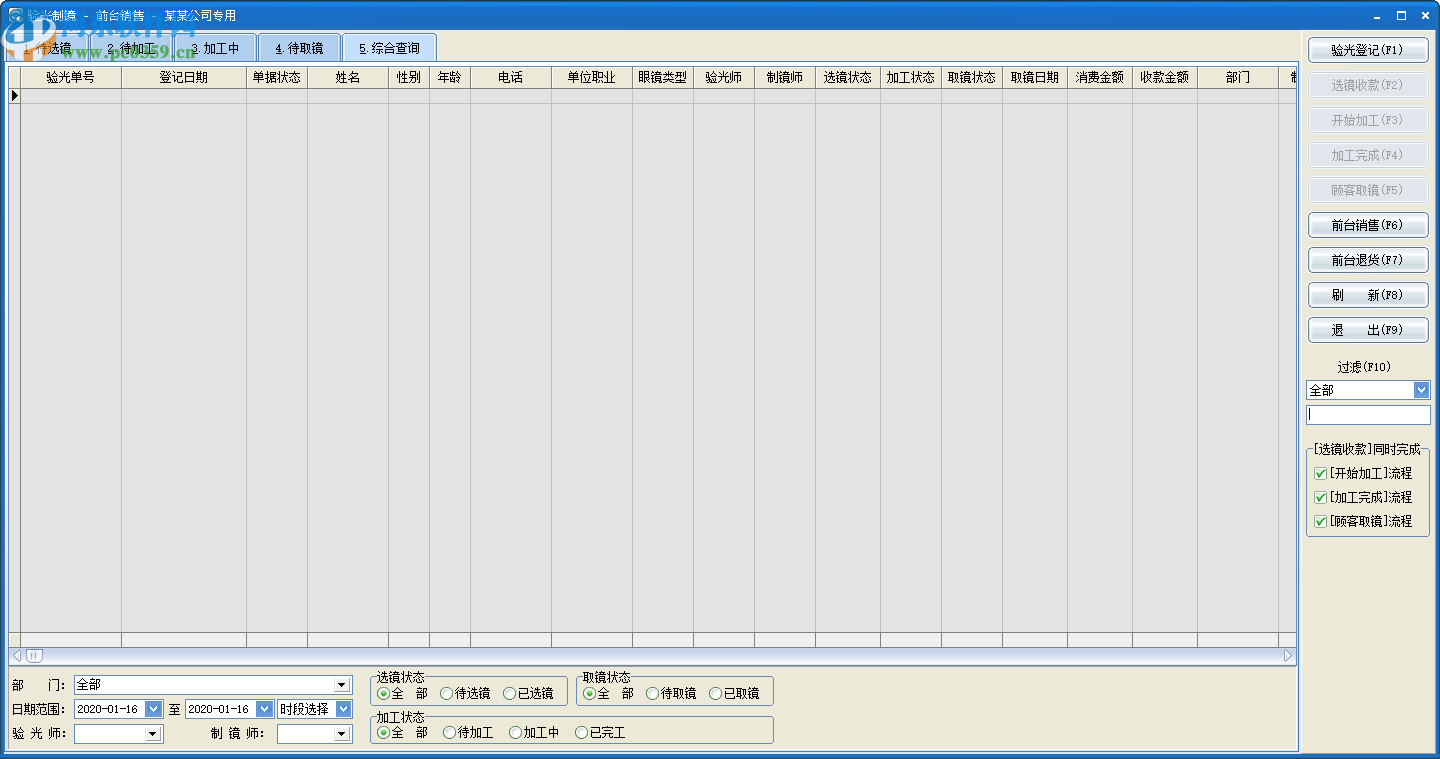Viewport: 1440px width, 759px height.
Task: Click the 验光师 column header
Action: click(724, 78)
